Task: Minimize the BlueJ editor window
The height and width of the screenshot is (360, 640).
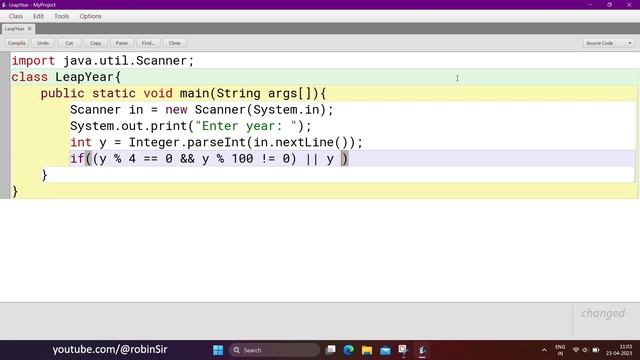Action: click(590, 5)
